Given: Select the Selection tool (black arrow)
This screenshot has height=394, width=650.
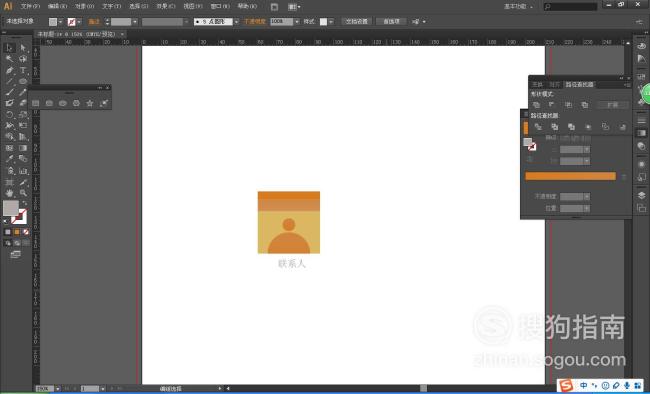Looking at the screenshot, I should point(9,48).
